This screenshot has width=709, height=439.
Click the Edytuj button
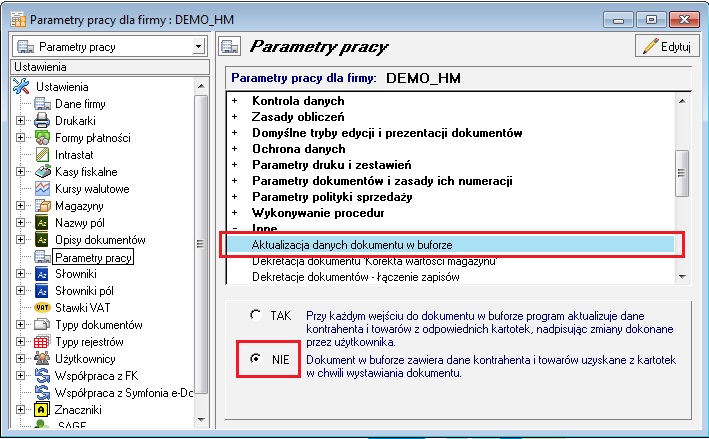(x=667, y=46)
